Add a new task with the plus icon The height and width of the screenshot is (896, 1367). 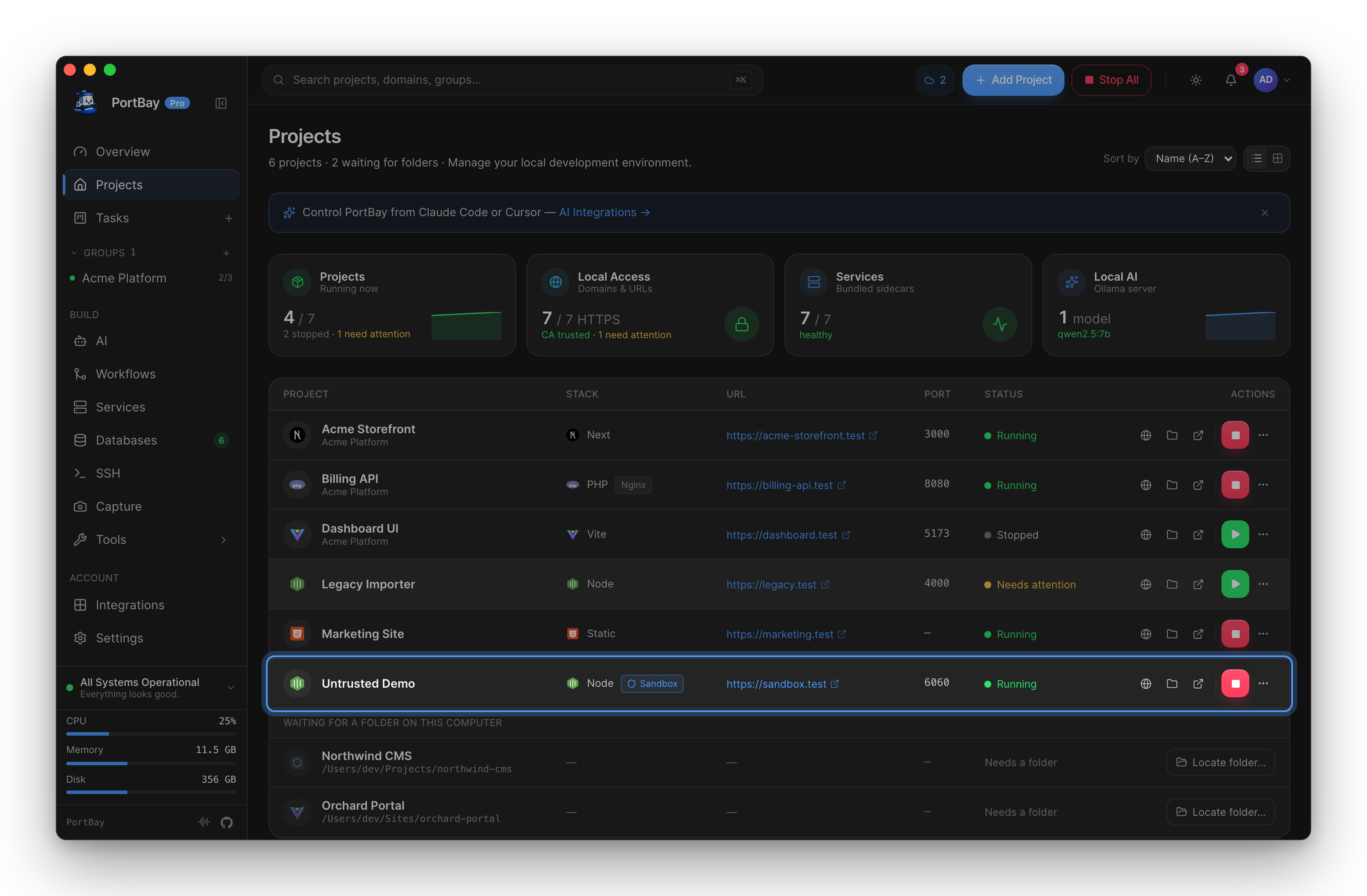[x=228, y=218]
